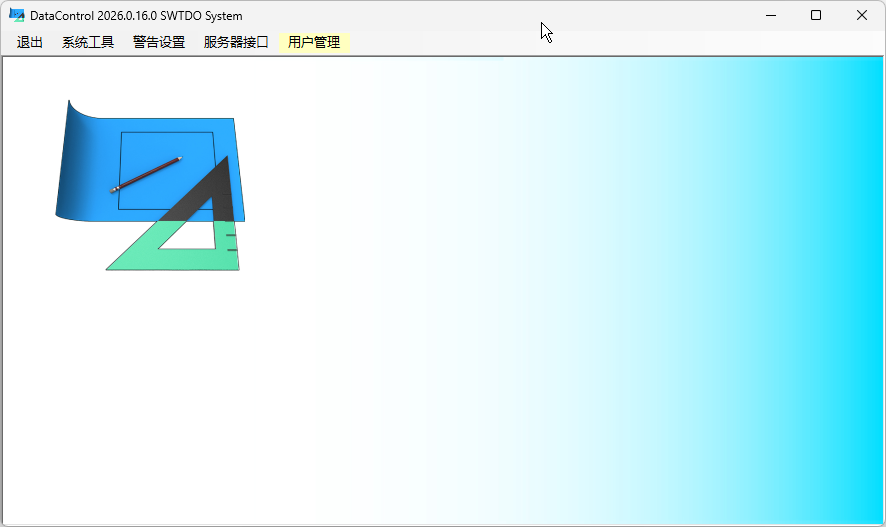This screenshot has height=527, width=886.
Task: Click the empty menu bar area right of 用户管理
Action: tap(600, 42)
